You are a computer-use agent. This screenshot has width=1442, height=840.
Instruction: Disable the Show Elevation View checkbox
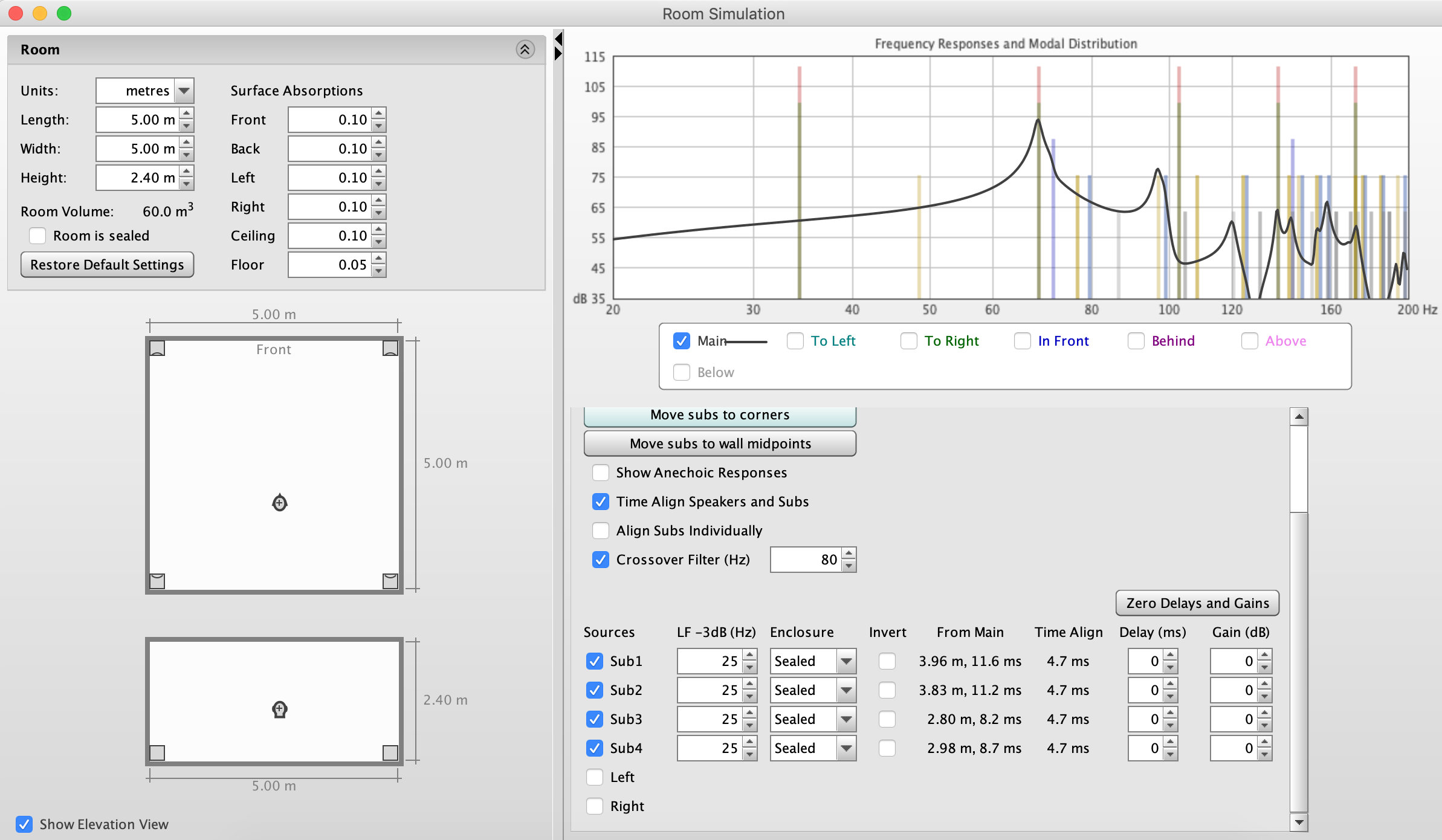point(24,824)
